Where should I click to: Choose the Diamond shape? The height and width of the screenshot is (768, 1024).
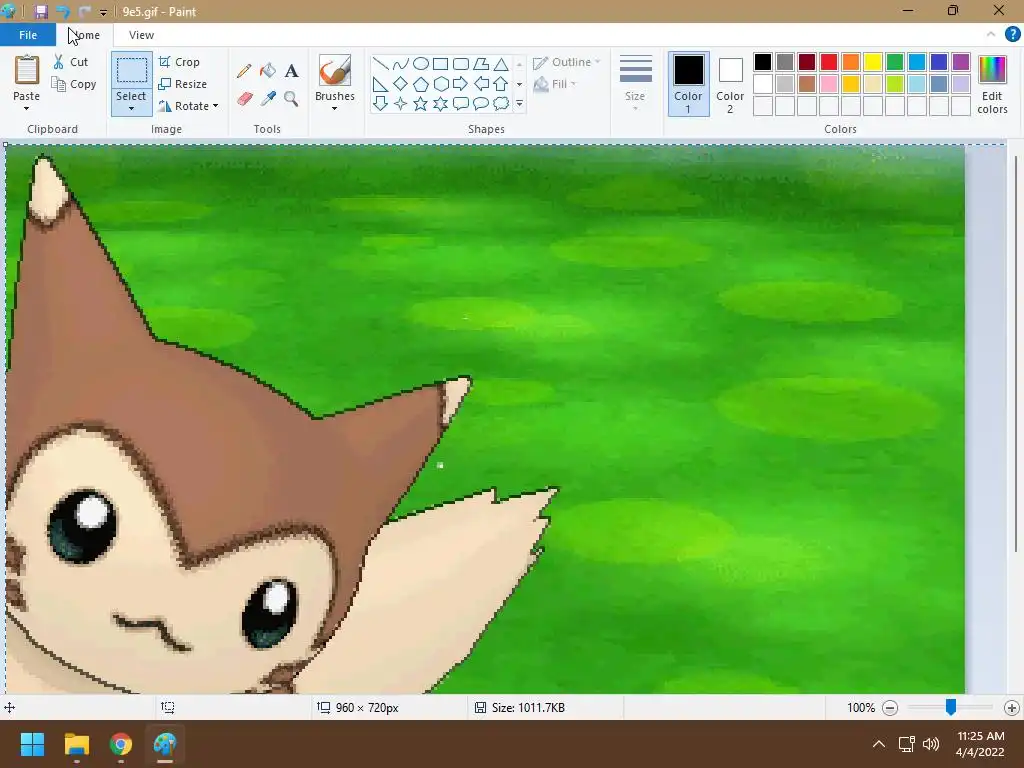point(400,84)
